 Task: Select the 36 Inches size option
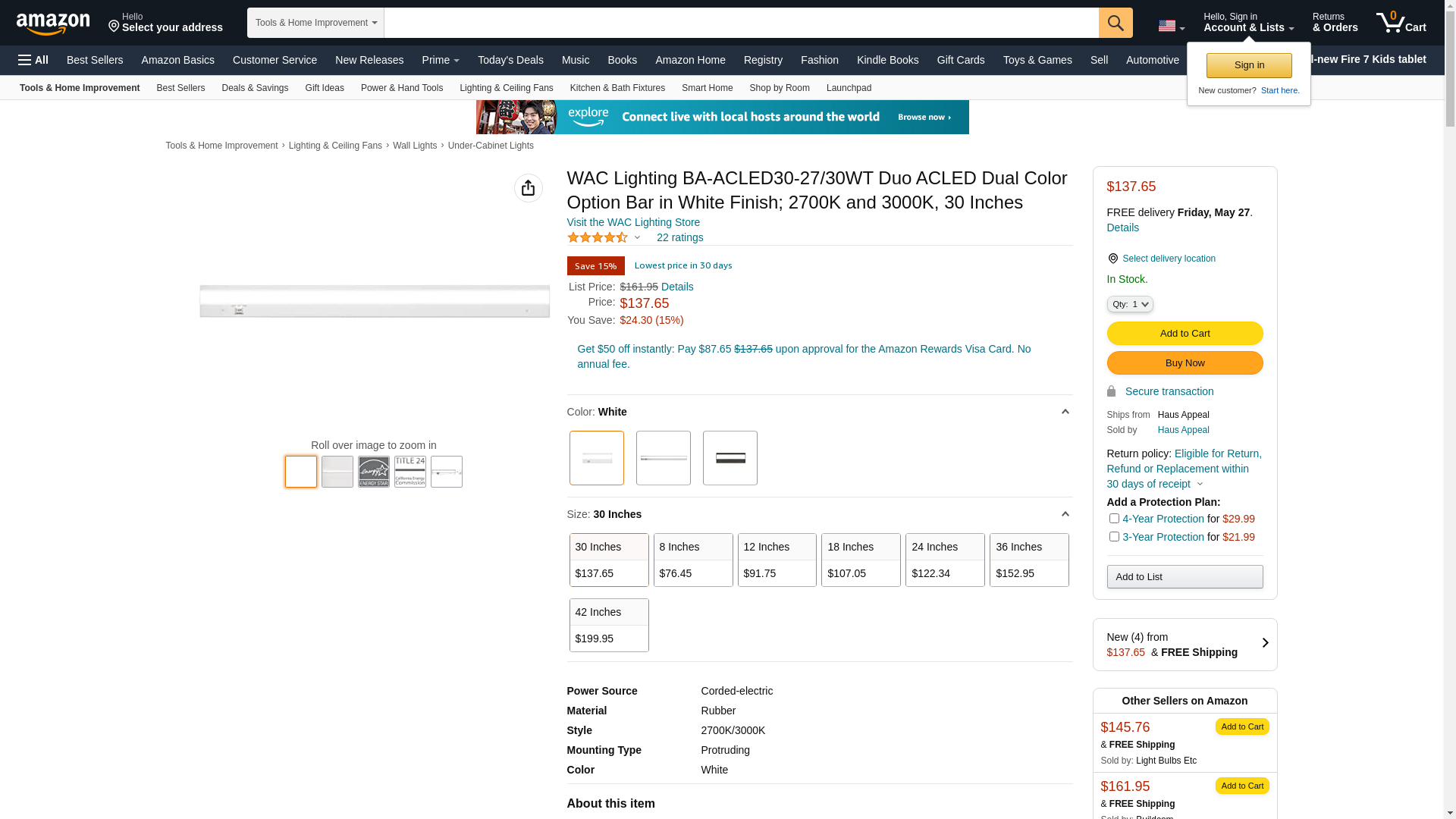[1028, 560]
